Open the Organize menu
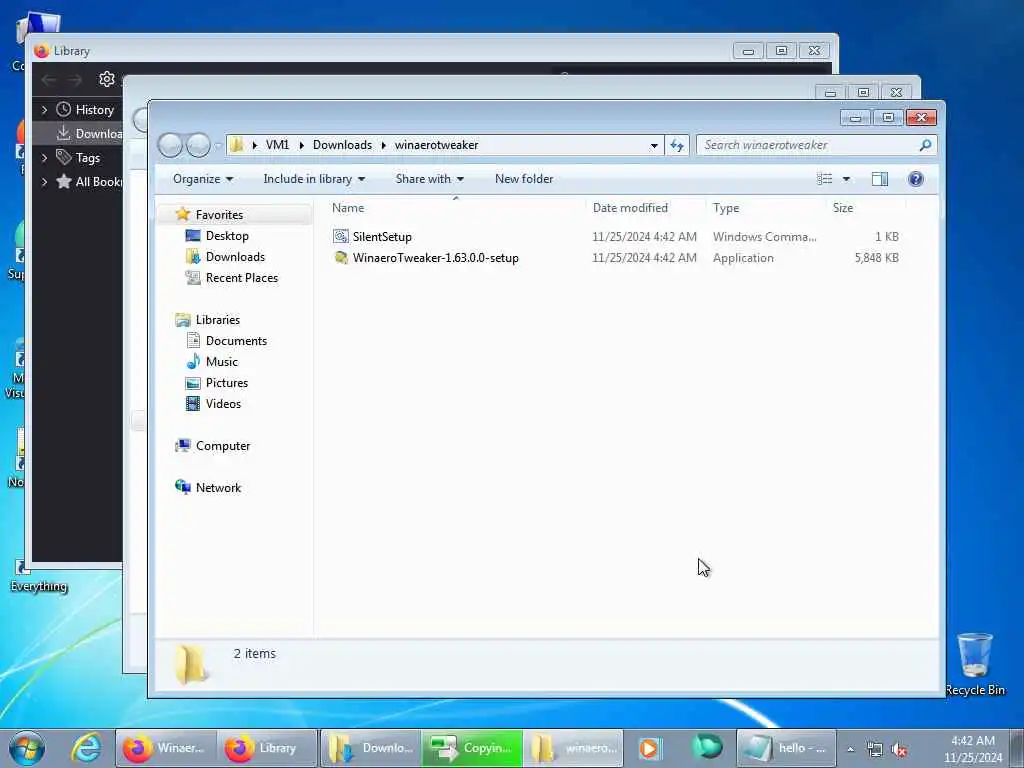Image resolution: width=1024 pixels, height=768 pixels. 202,179
